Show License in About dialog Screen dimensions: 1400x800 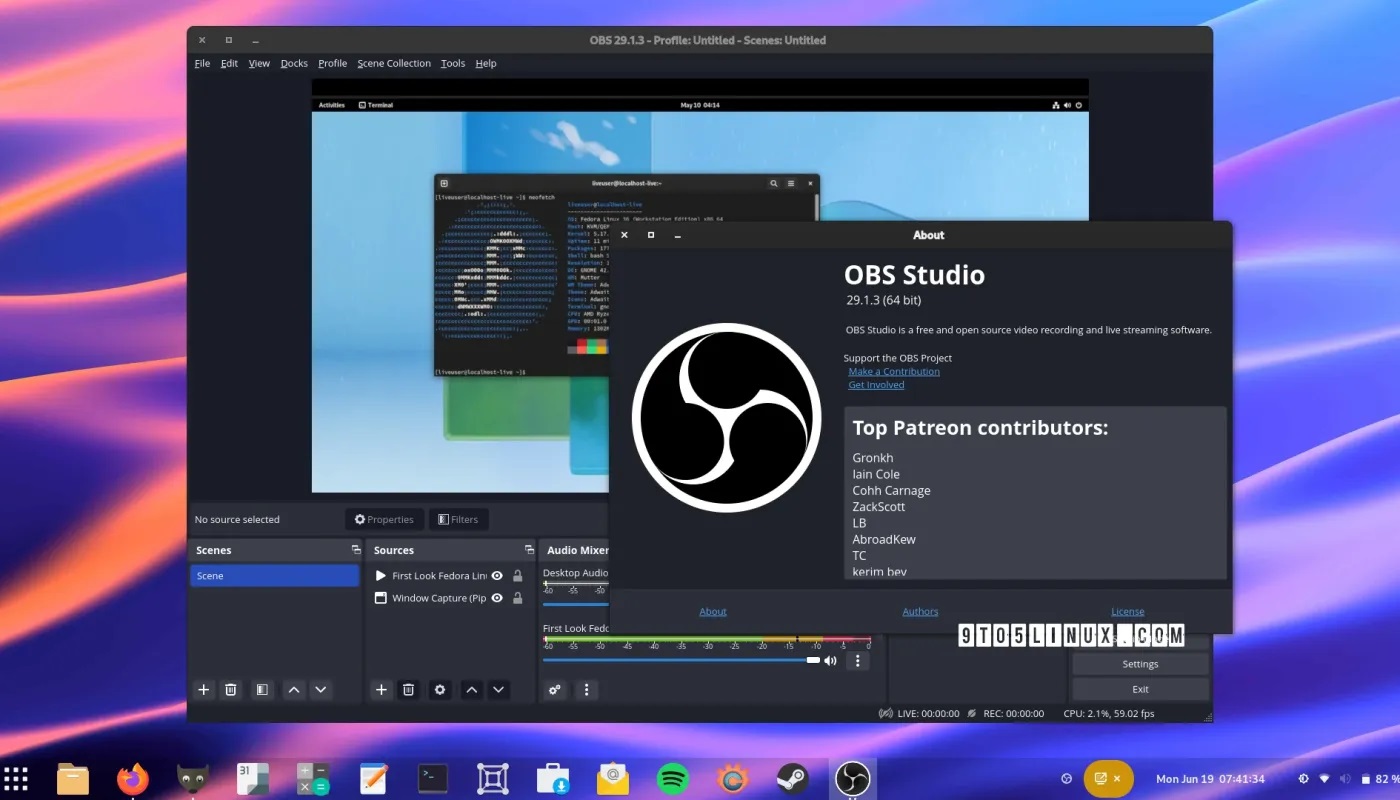1128,612
